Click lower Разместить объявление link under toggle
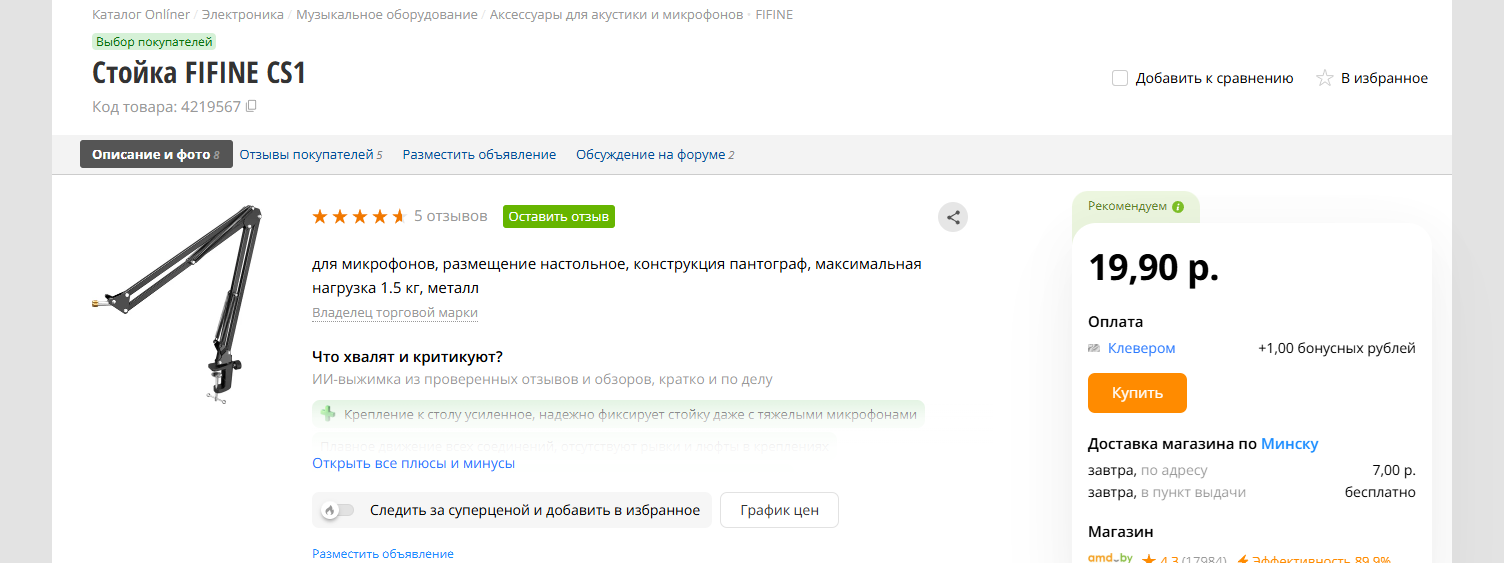This screenshot has width=1504, height=563. [383, 553]
